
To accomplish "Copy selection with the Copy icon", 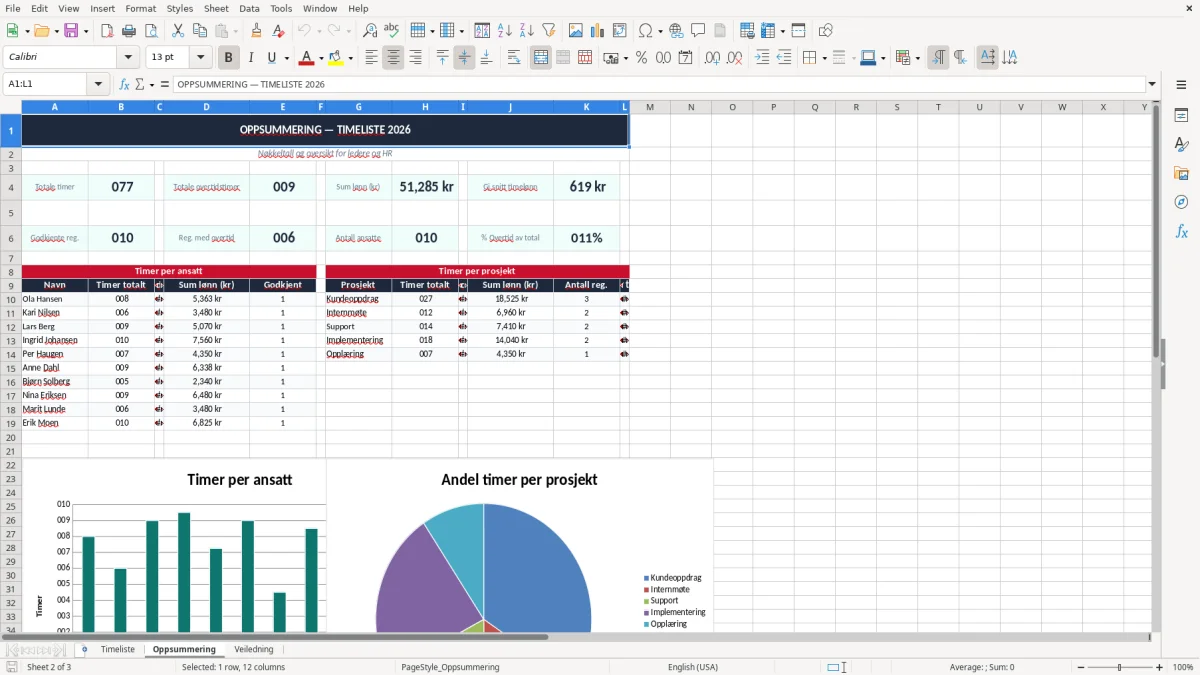I will point(199,31).
